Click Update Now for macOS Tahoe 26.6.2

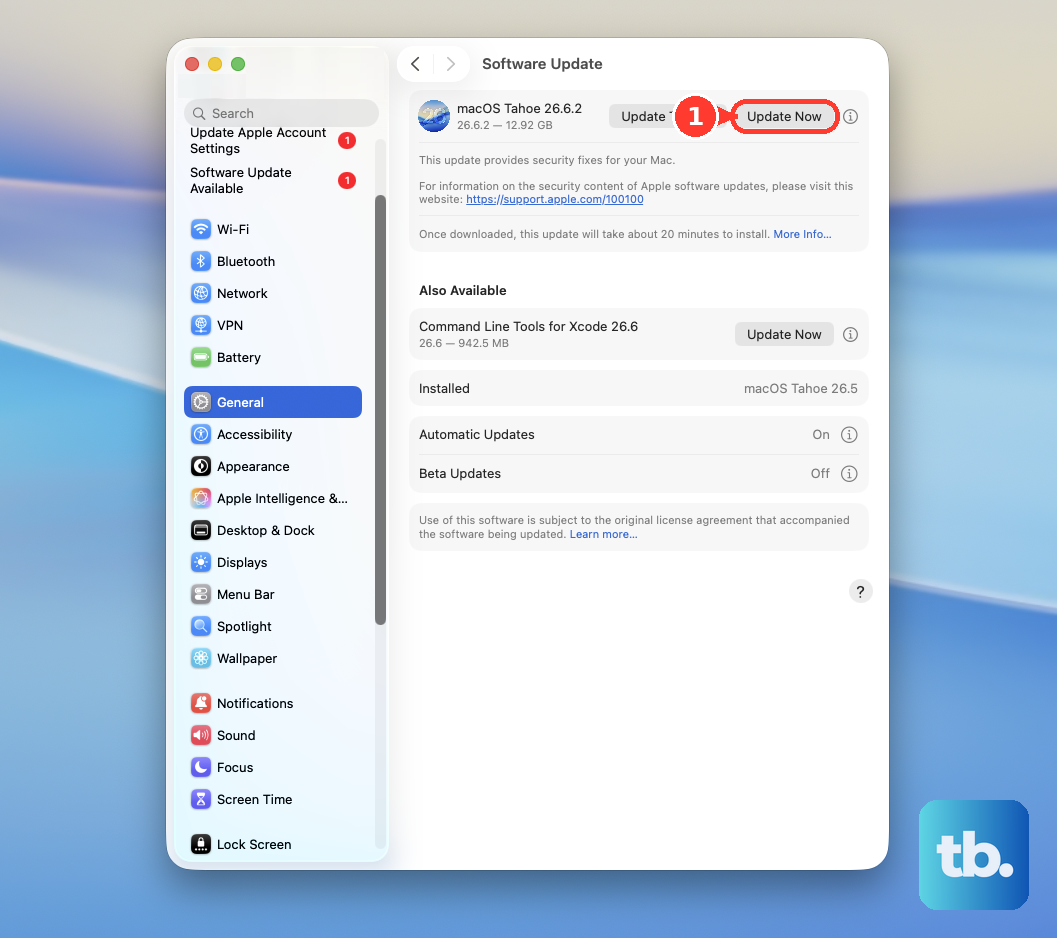coord(784,117)
